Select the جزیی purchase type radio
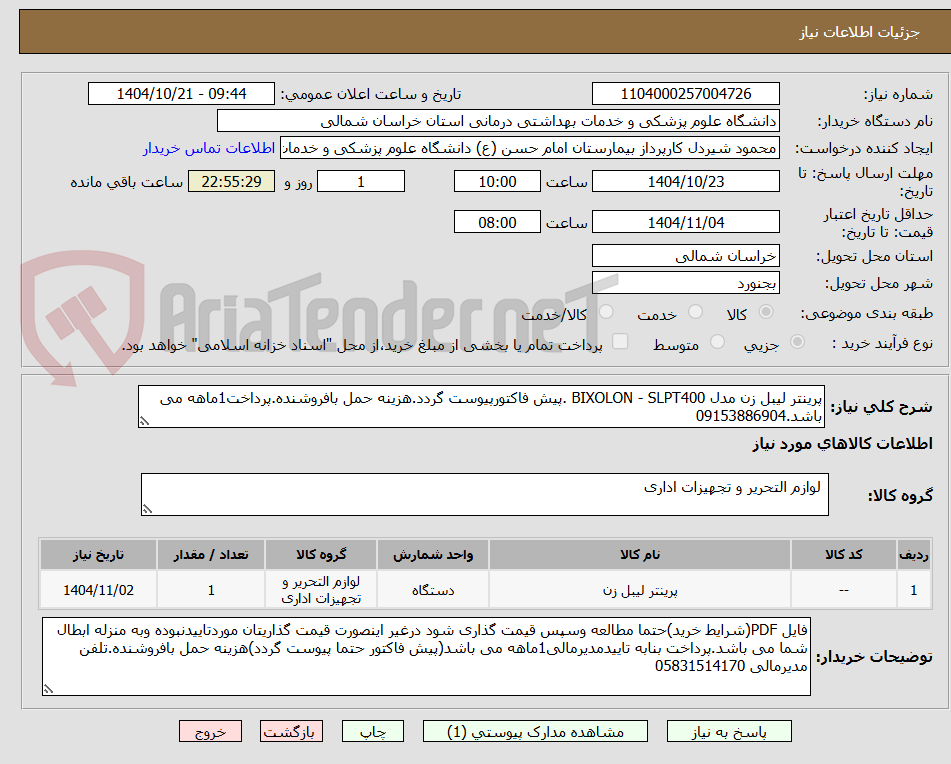 coord(798,343)
